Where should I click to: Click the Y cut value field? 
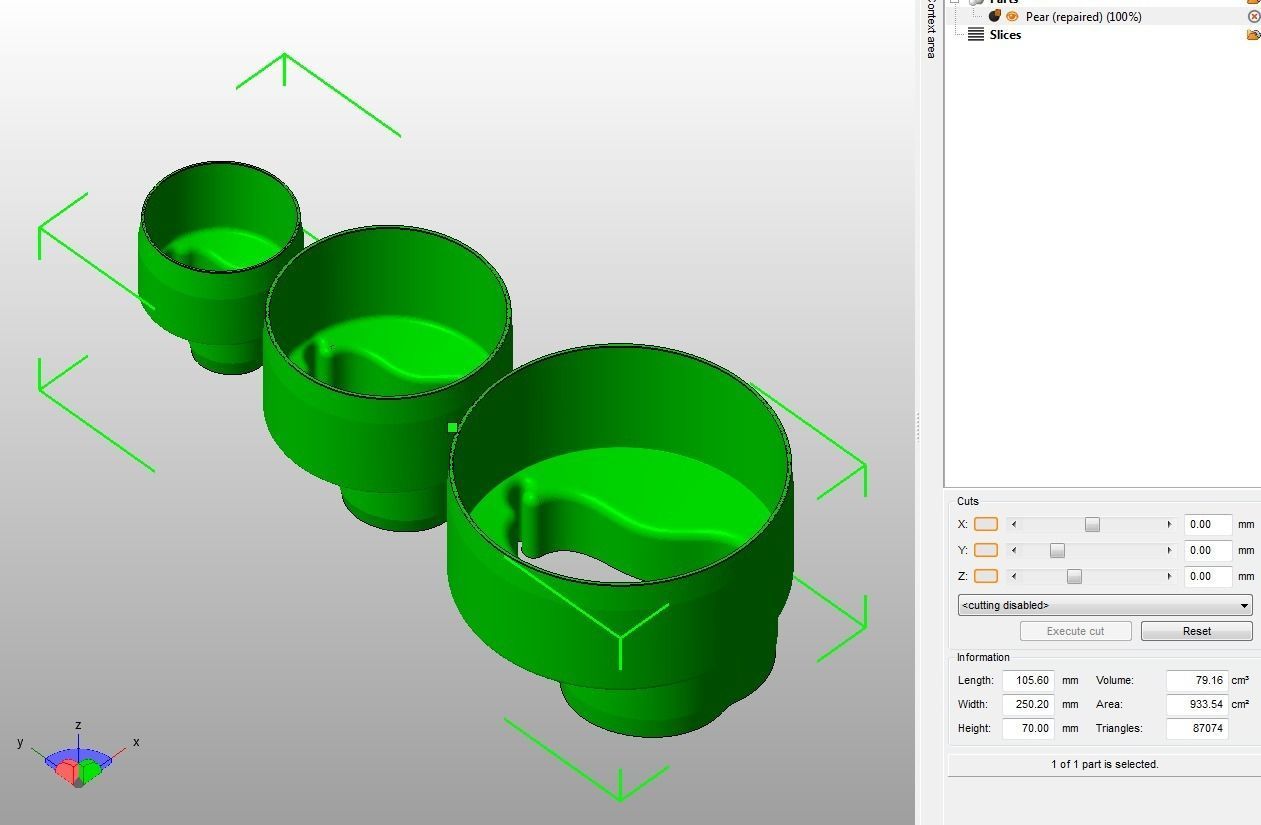(1207, 550)
